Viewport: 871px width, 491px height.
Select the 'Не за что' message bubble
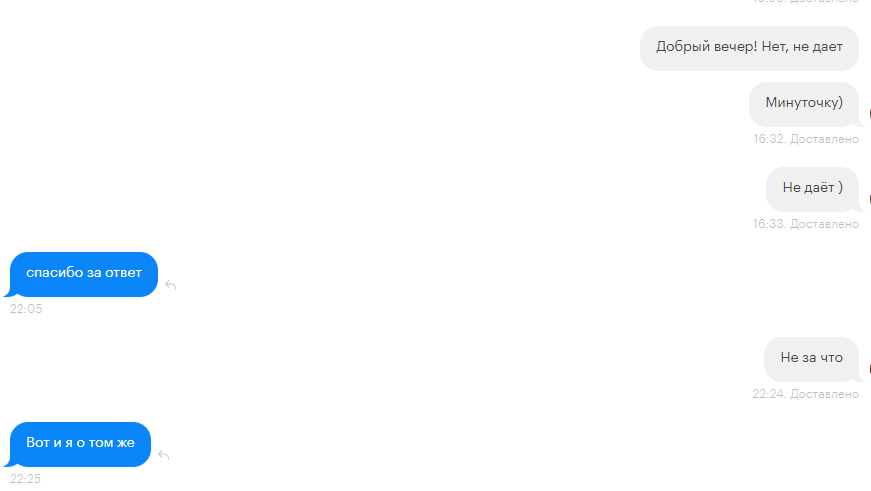[x=812, y=359]
